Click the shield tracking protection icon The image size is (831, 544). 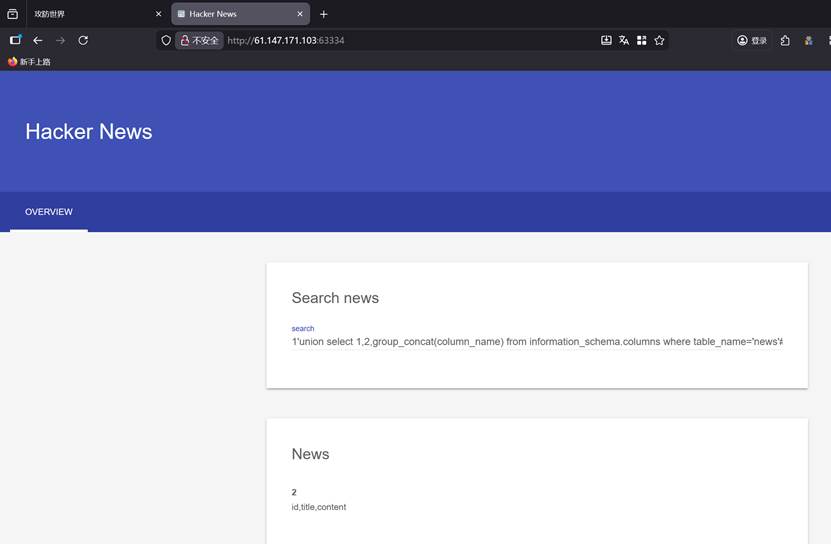166,40
